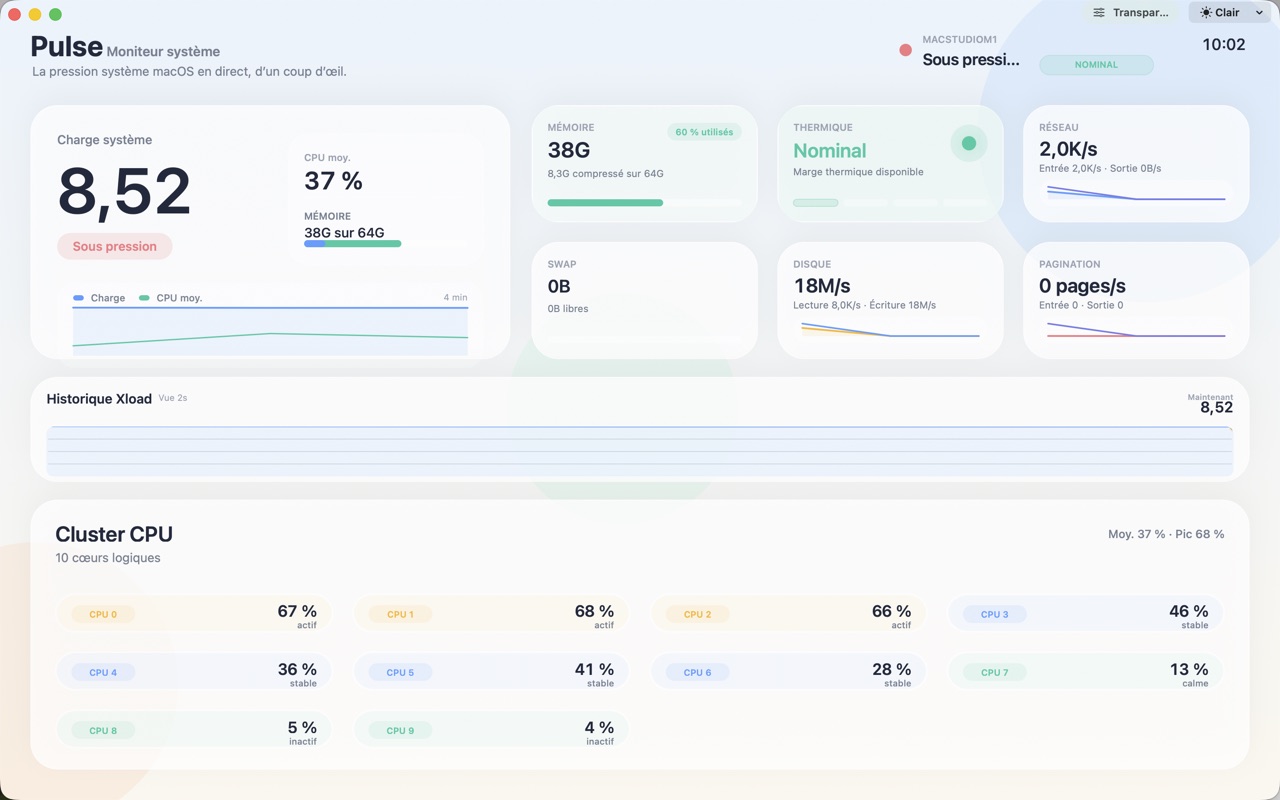
Task: Click the green CPU moy. legend marker
Action: (x=144, y=298)
